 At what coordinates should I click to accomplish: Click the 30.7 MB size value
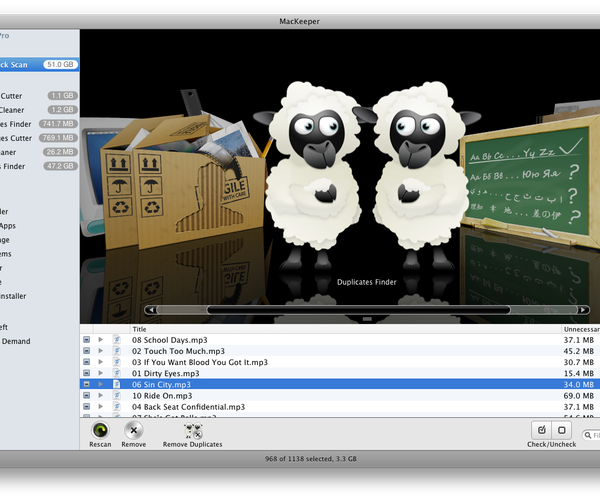click(x=579, y=362)
